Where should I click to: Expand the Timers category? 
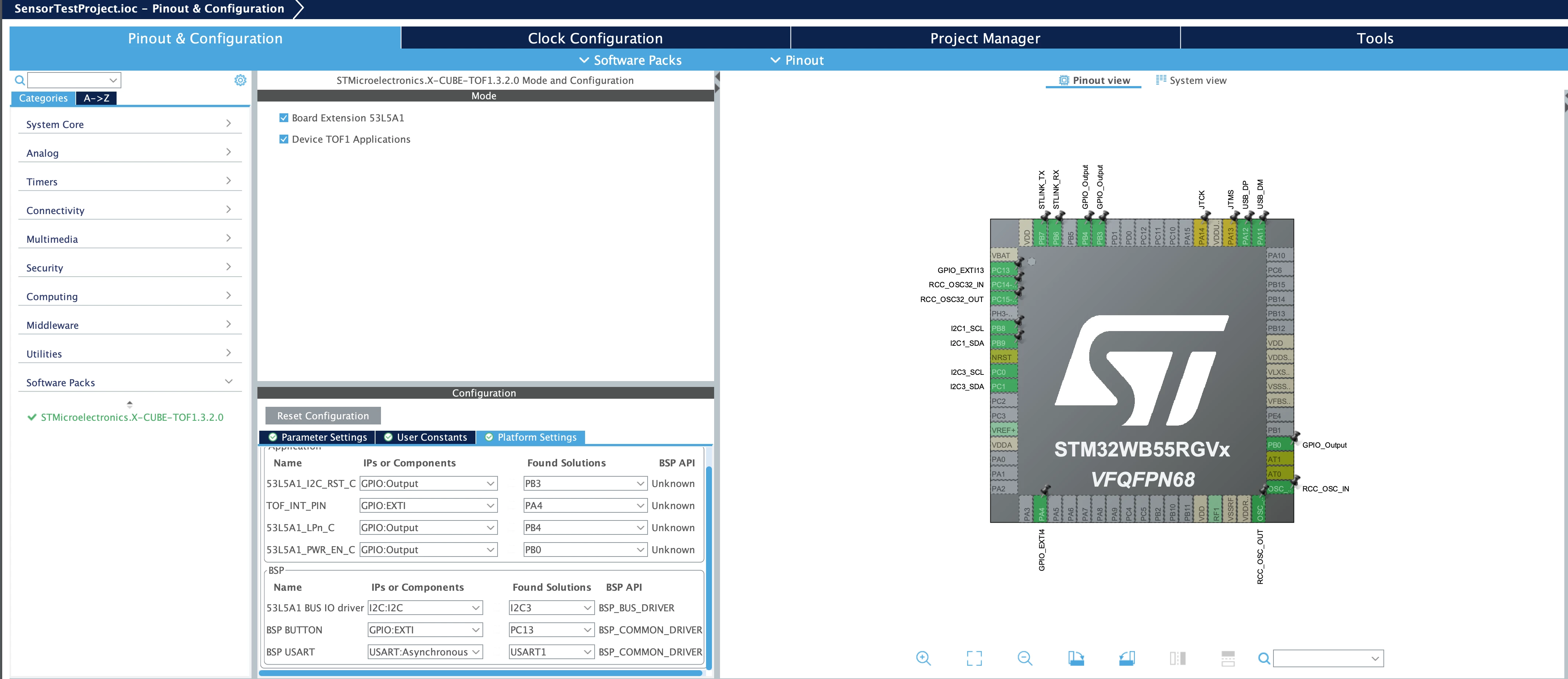click(x=130, y=181)
